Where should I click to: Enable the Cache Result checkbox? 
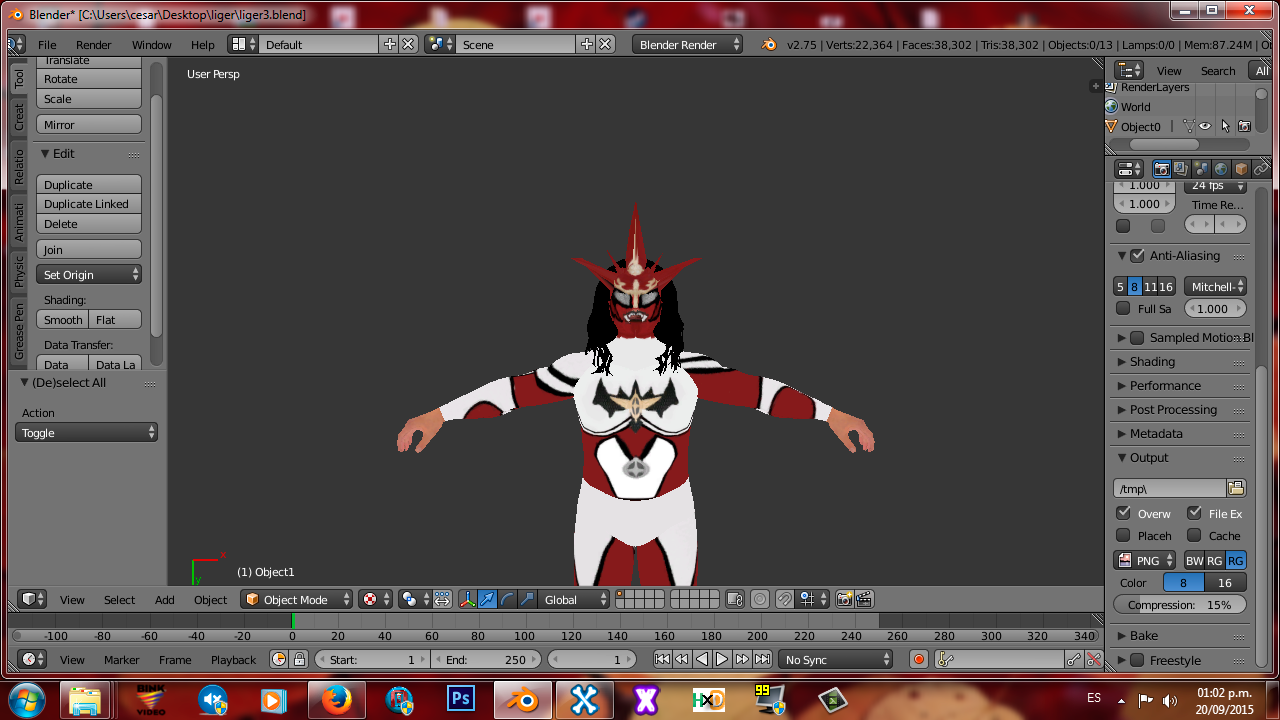(x=1194, y=535)
